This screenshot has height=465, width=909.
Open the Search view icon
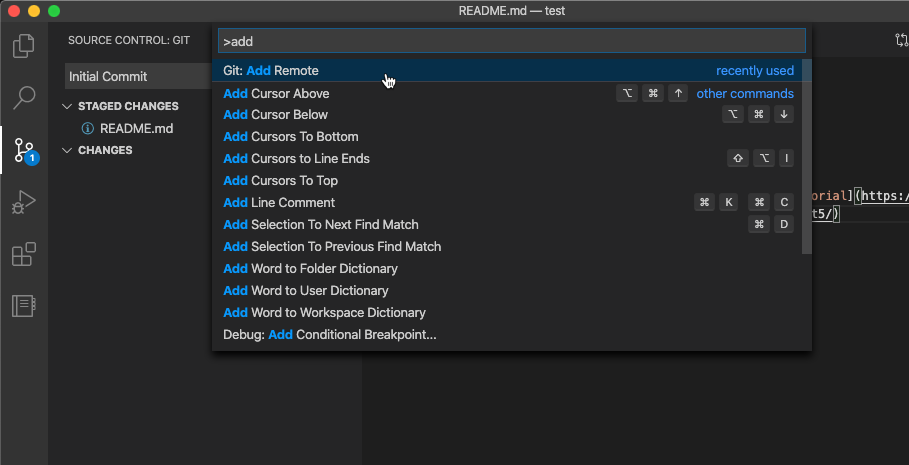[24, 97]
